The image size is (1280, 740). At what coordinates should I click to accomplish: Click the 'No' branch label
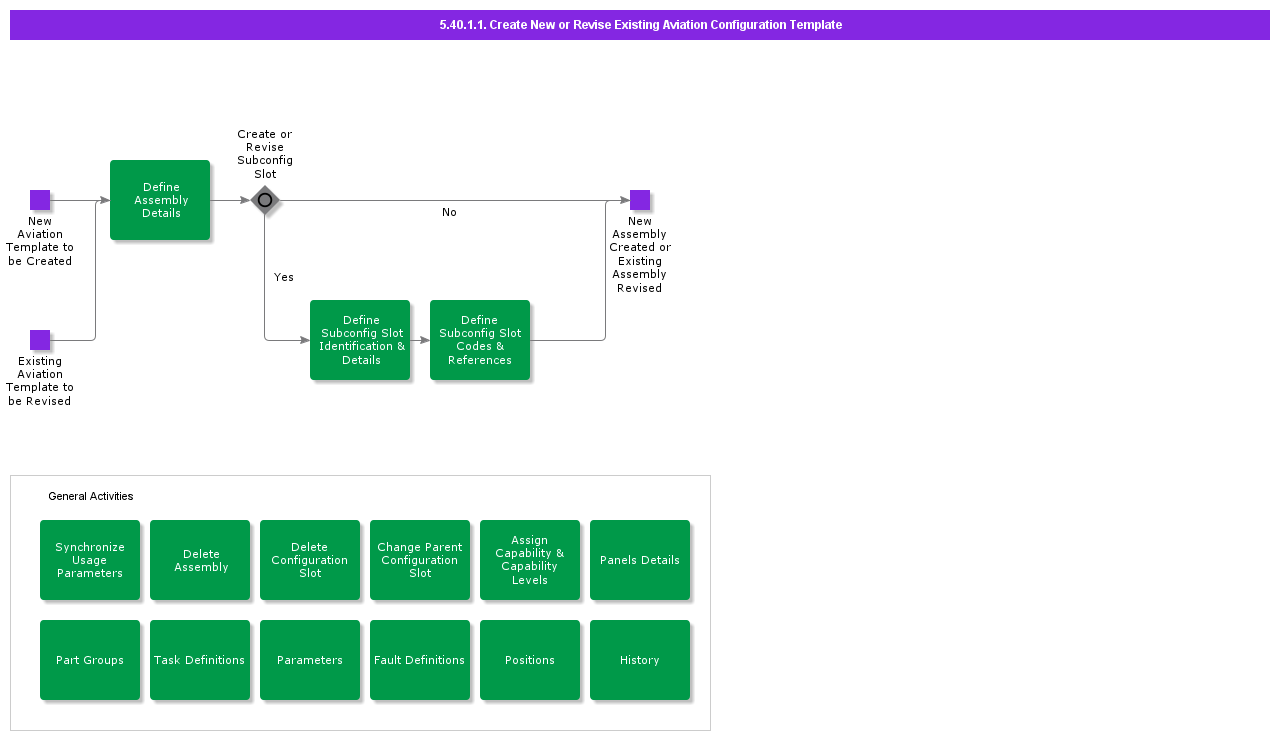pyautogui.click(x=449, y=212)
